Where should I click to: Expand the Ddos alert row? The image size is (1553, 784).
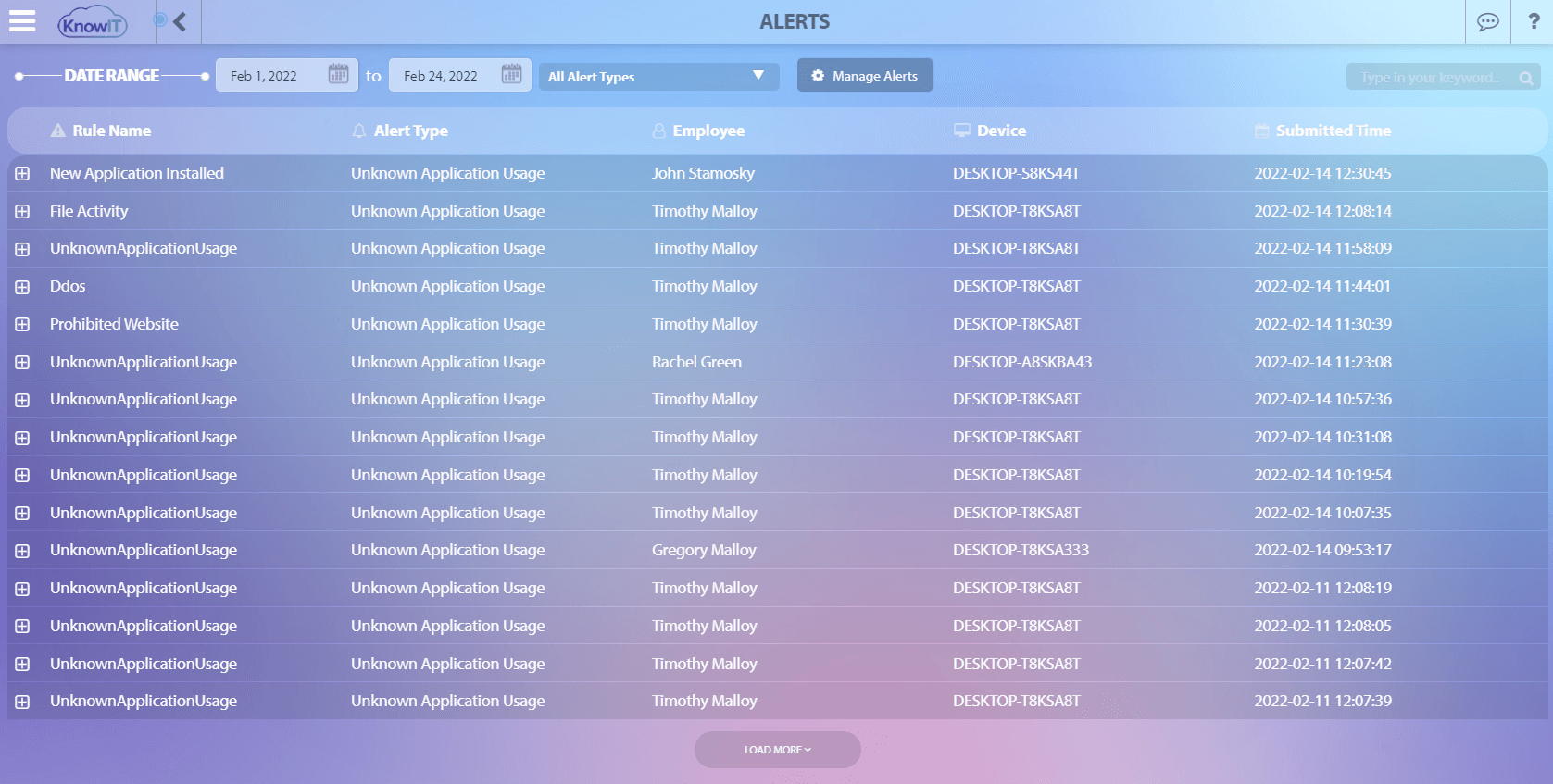[22, 287]
